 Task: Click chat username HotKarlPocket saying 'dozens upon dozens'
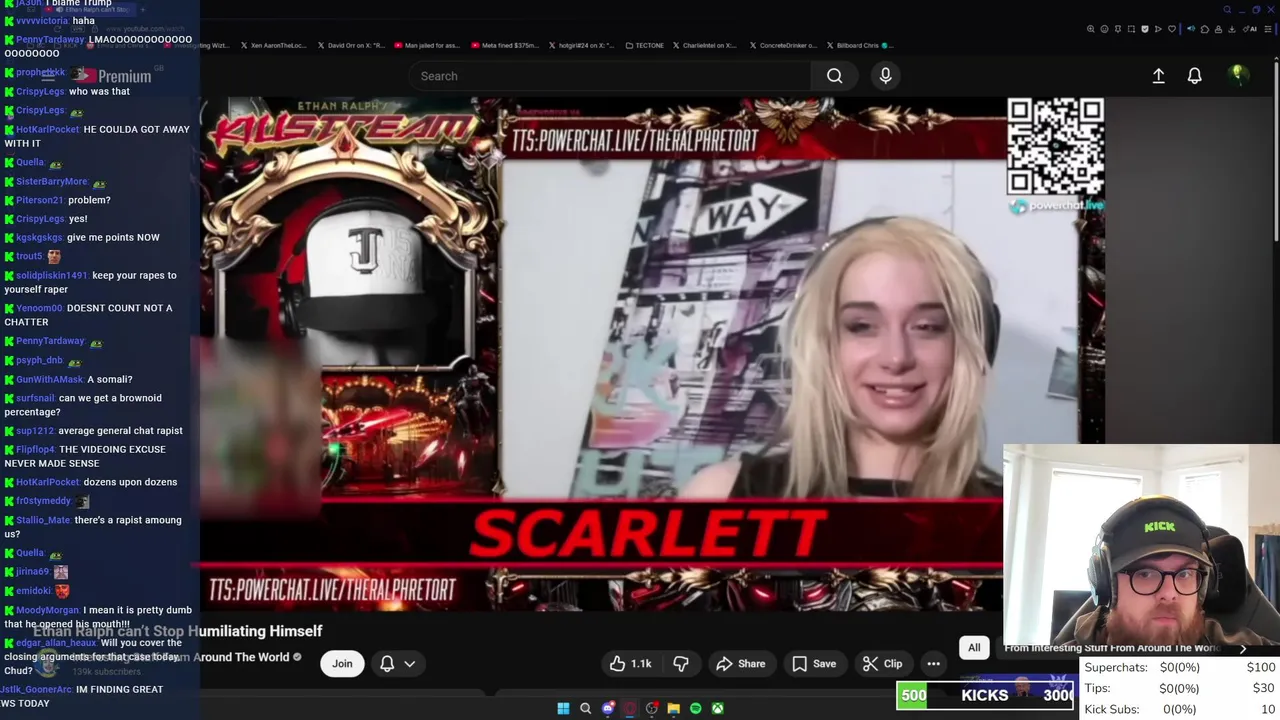coord(48,482)
